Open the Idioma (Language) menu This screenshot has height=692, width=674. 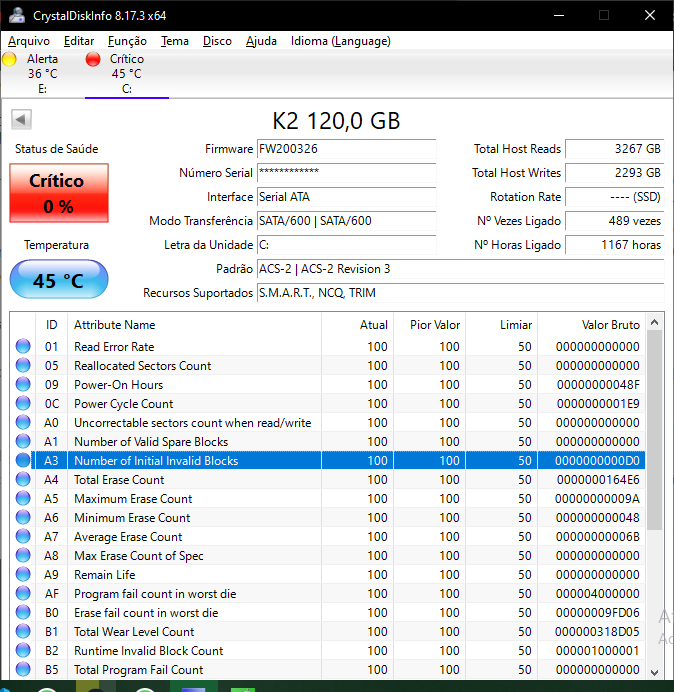tap(340, 41)
